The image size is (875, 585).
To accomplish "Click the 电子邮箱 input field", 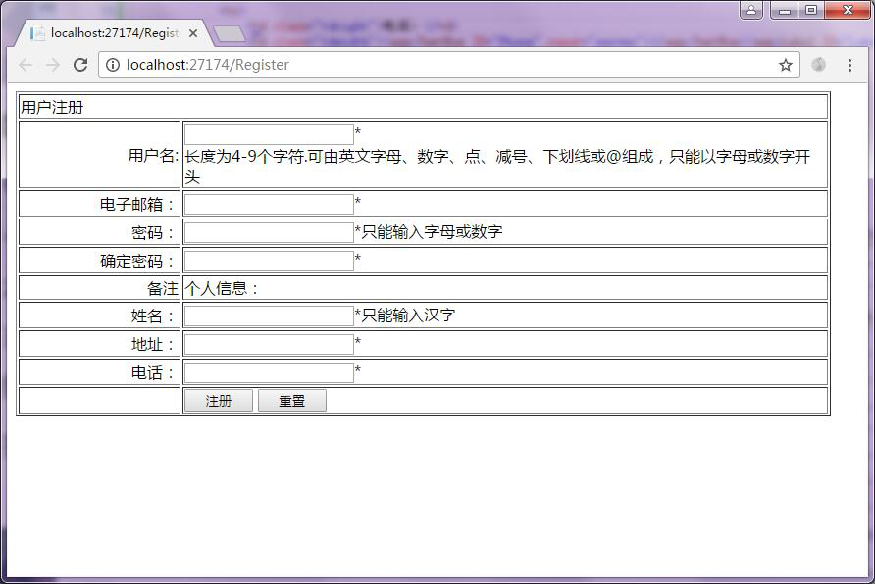I will pyautogui.click(x=268, y=204).
